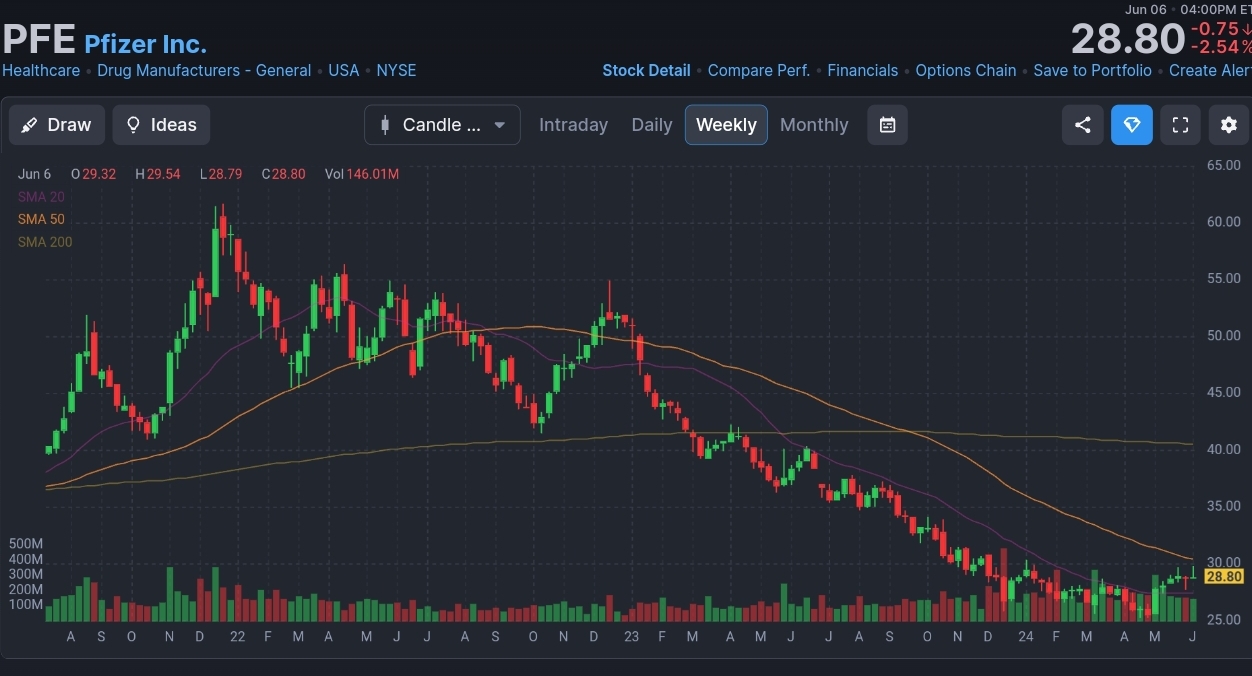Open the Draw tools with pencil icon

pos(56,125)
